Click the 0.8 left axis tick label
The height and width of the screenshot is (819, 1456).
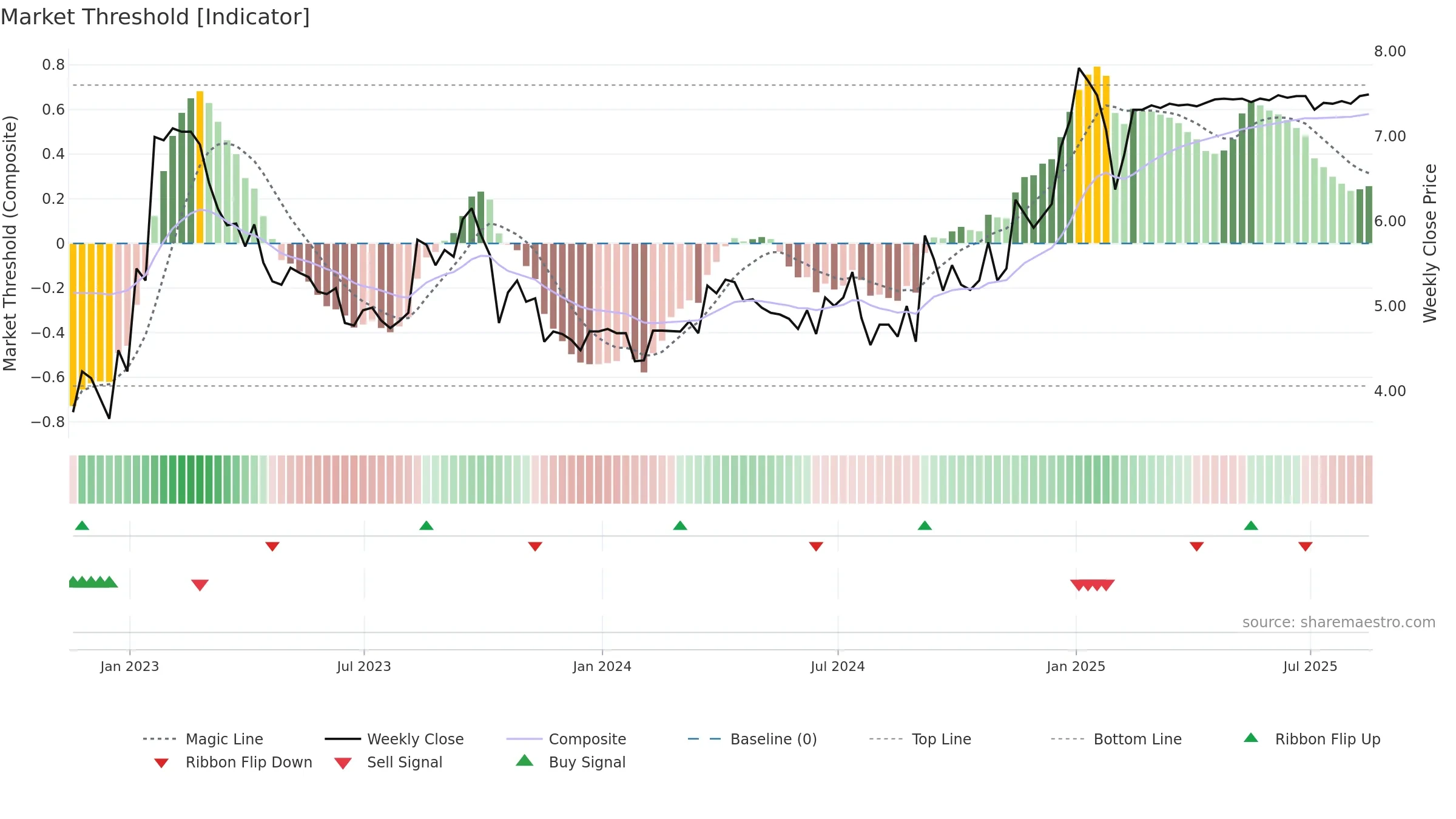[53, 64]
